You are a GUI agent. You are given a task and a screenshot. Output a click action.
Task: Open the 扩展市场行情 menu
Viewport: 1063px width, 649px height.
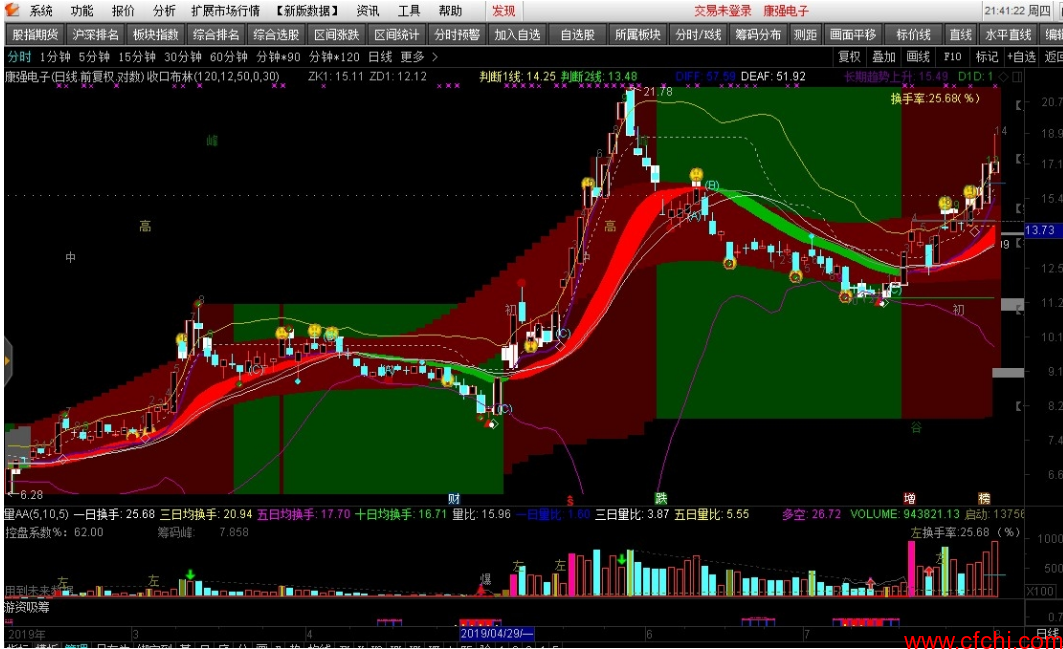coord(225,11)
